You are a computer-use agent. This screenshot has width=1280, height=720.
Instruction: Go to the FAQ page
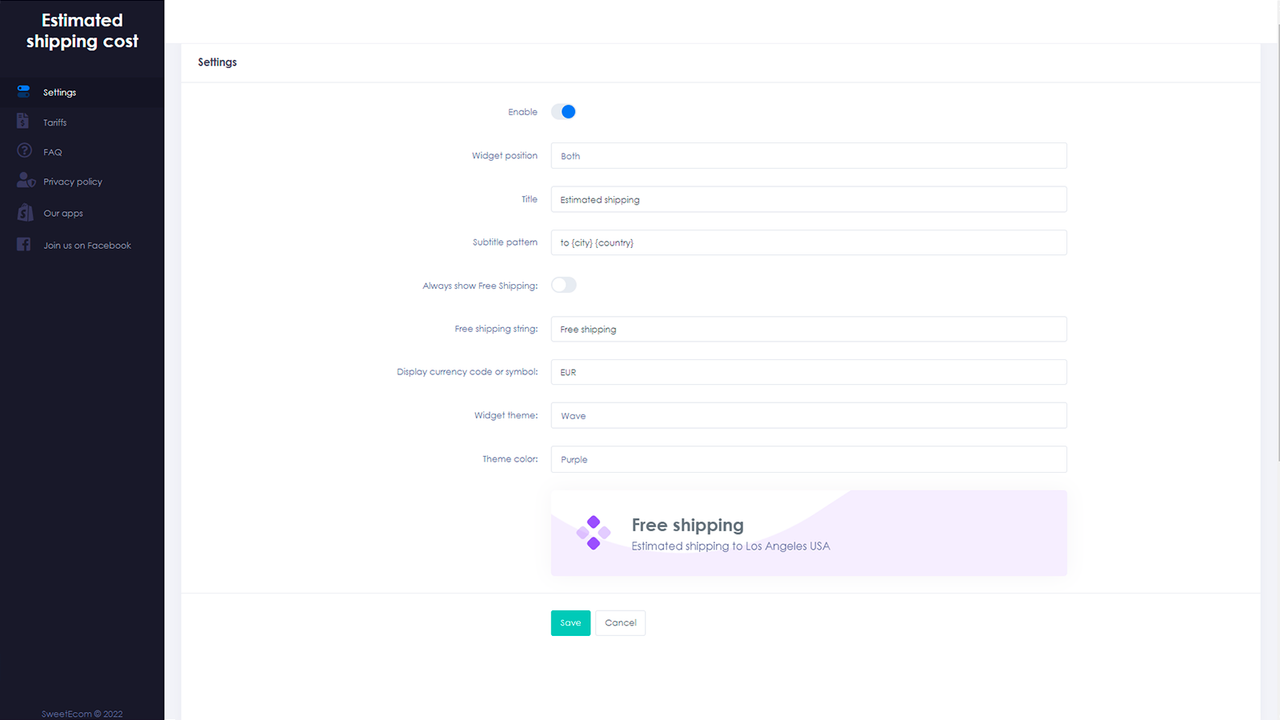point(50,151)
